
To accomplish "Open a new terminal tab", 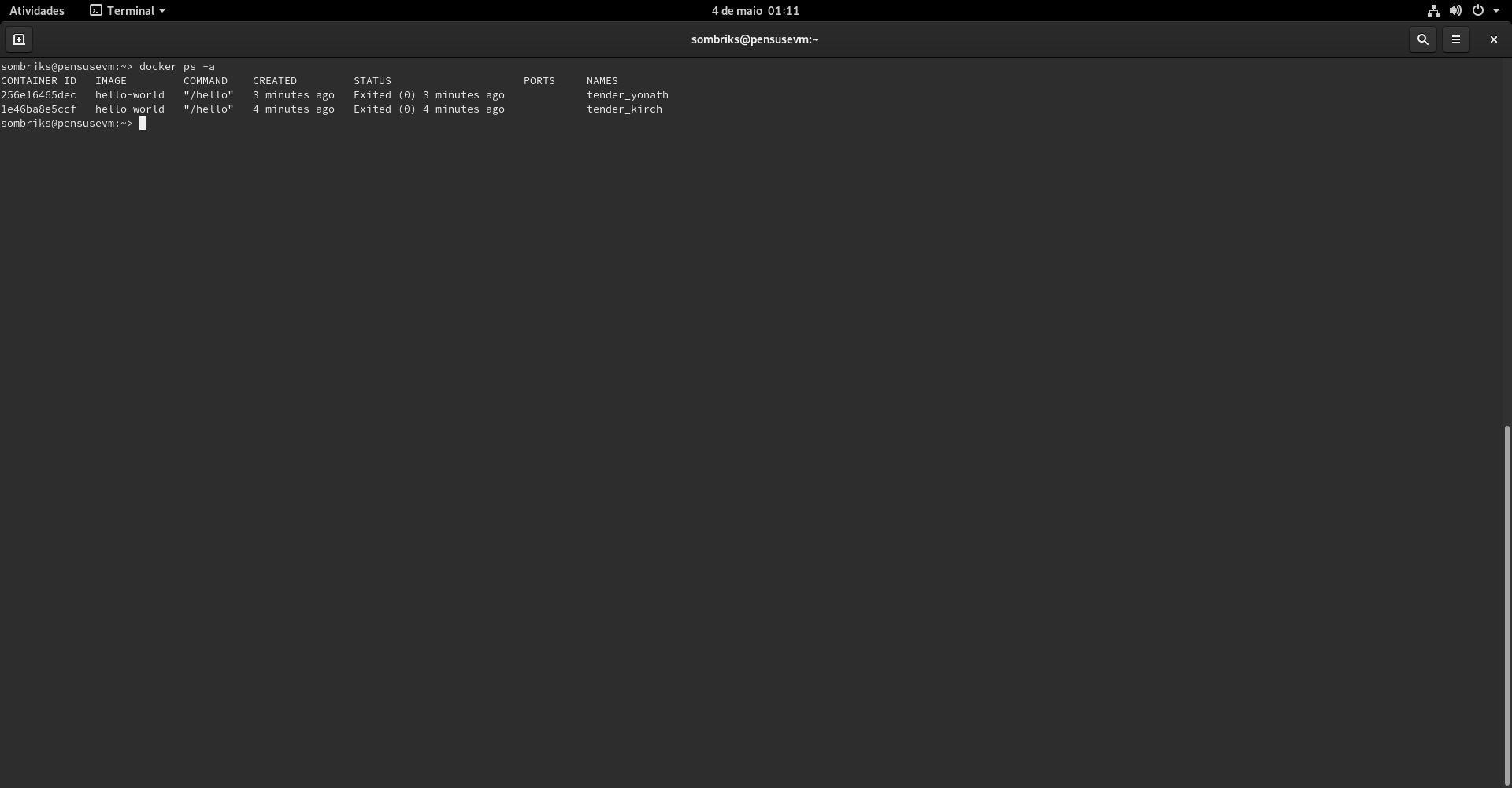I will click(18, 39).
